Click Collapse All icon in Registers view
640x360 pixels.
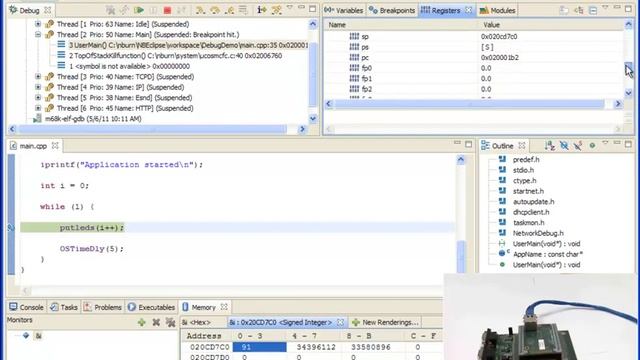pyautogui.click(x=593, y=10)
